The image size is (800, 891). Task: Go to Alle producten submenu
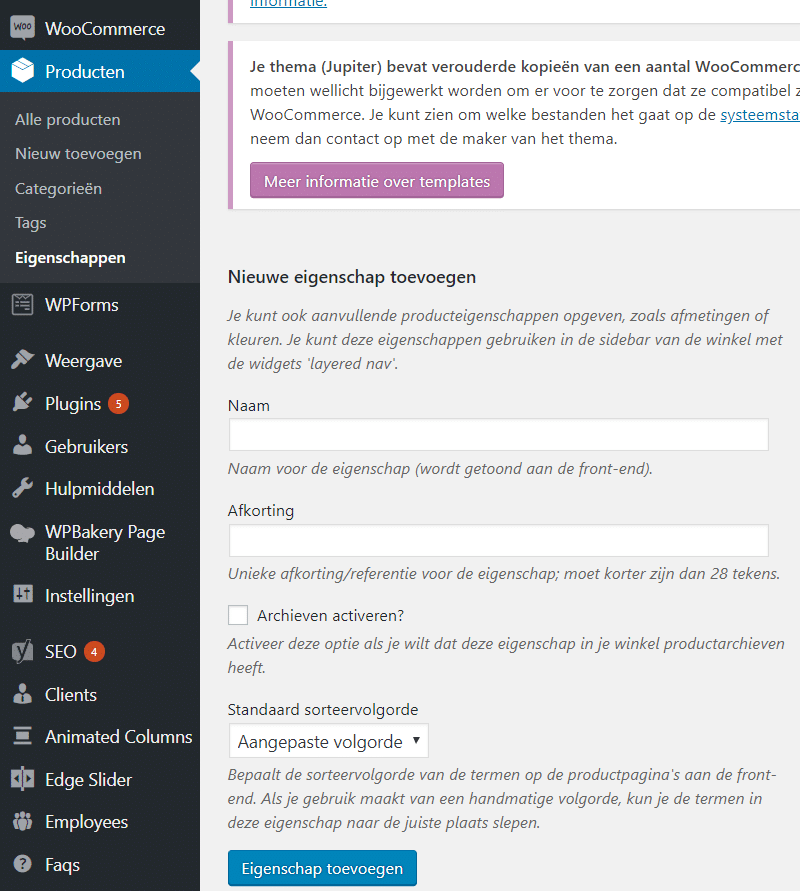pyautogui.click(x=68, y=120)
